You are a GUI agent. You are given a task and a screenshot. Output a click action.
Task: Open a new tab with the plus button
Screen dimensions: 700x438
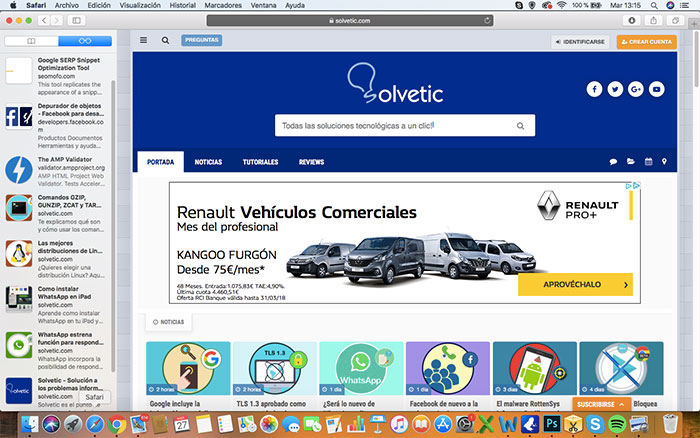(x=694, y=25)
